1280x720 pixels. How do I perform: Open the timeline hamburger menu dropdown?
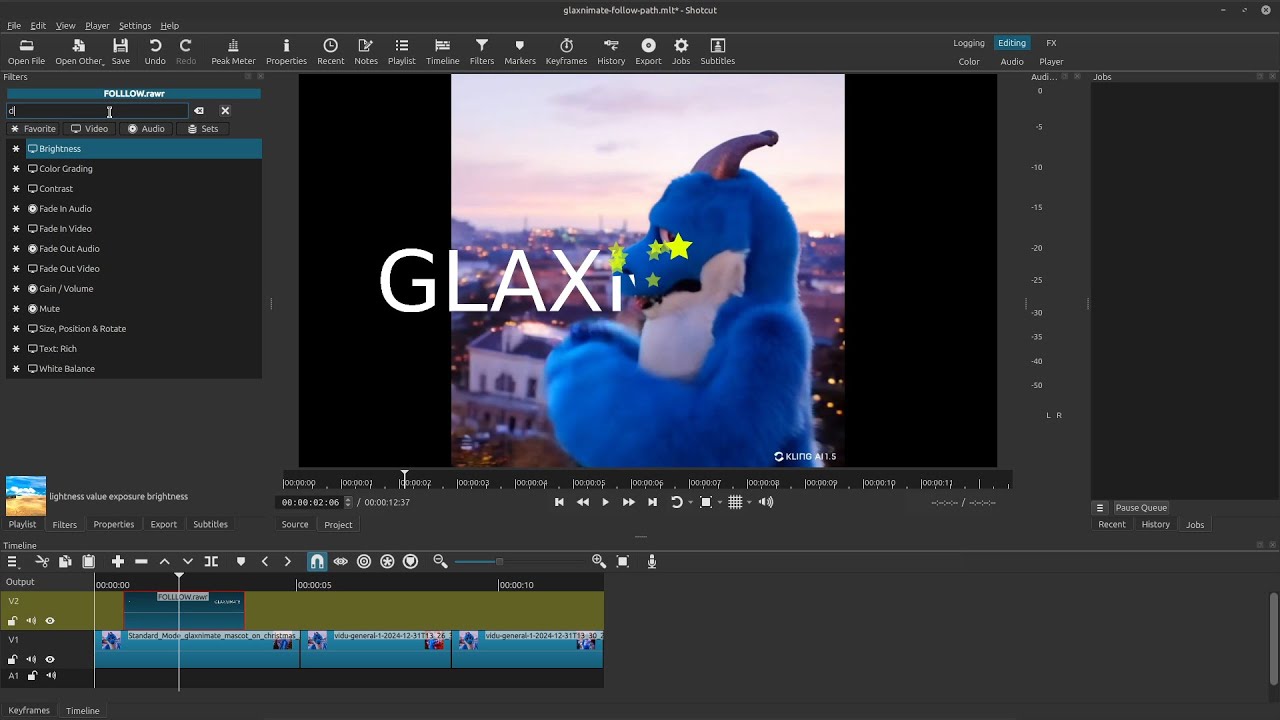(12, 562)
